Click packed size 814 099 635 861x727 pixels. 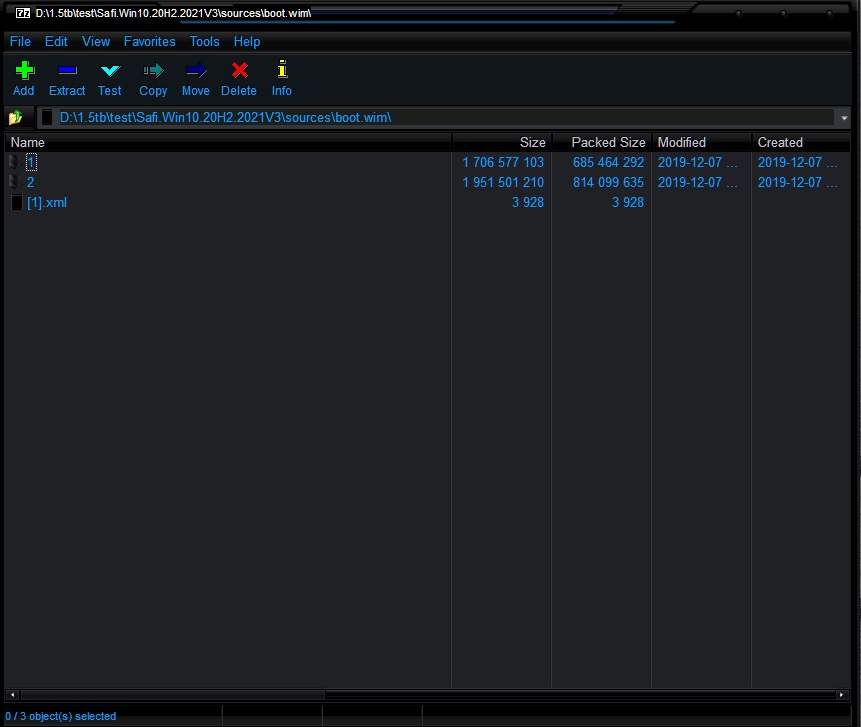[x=608, y=182]
